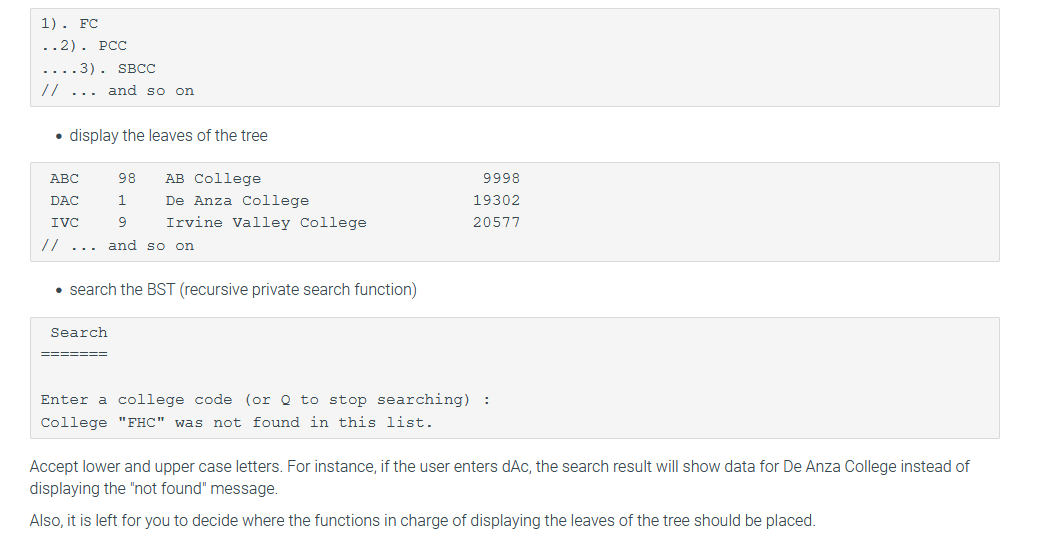Click 'AB College' in the leaves listing

coord(213,179)
